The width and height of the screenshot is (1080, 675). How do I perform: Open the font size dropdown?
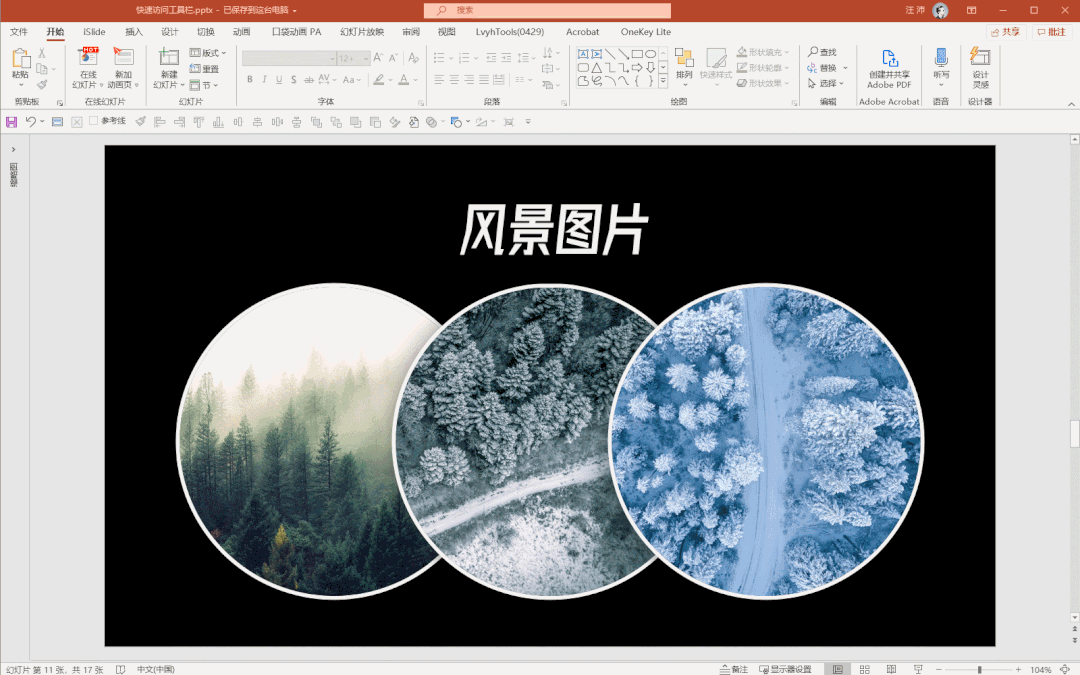point(366,59)
